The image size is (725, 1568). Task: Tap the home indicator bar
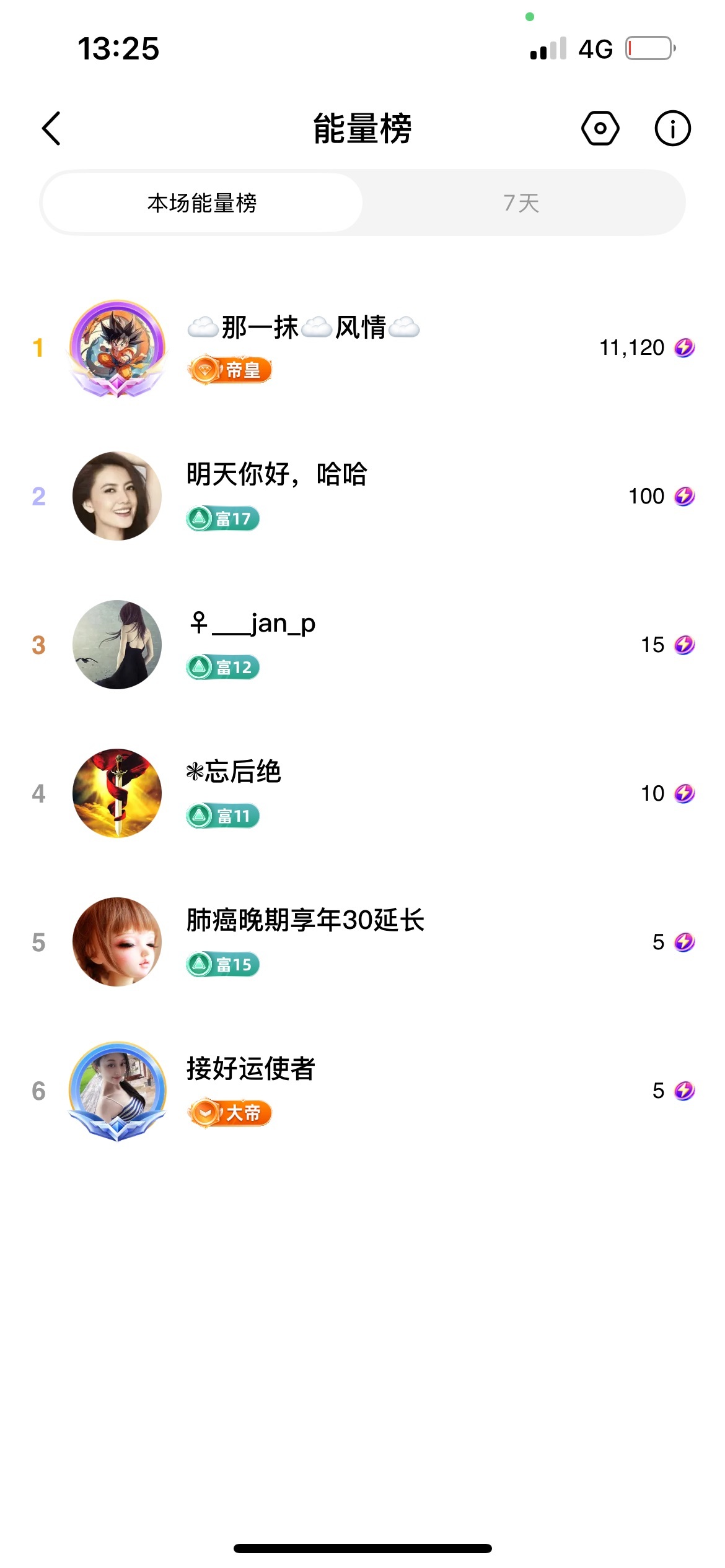coord(362,1548)
